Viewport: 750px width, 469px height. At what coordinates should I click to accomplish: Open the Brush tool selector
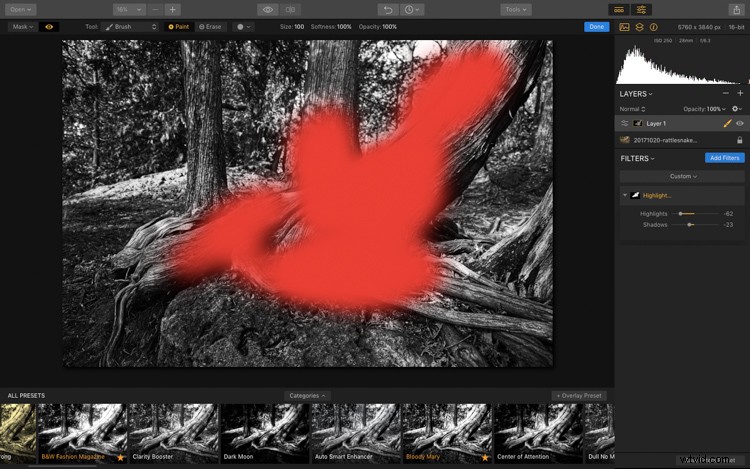tap(130, 27)
